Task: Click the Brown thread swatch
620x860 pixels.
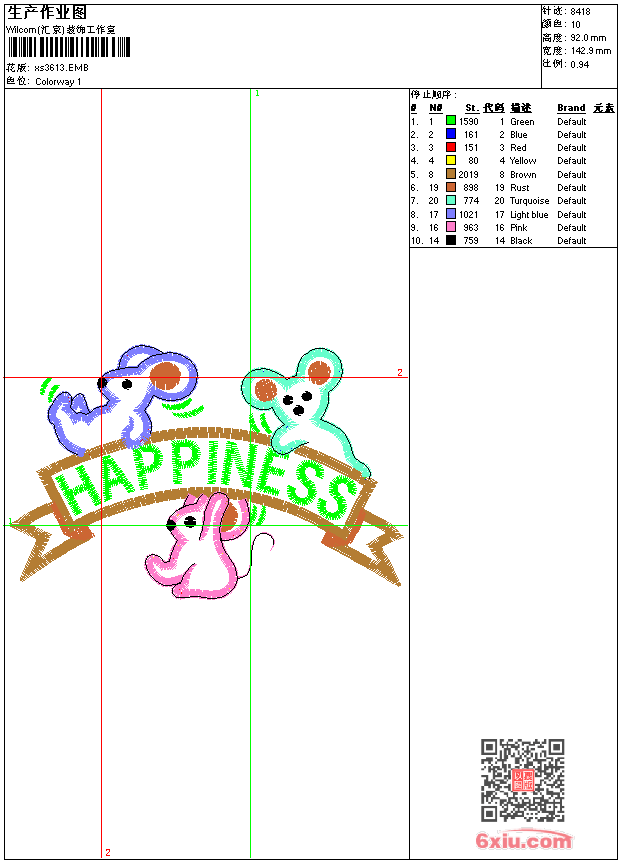Action: (451, 174)
